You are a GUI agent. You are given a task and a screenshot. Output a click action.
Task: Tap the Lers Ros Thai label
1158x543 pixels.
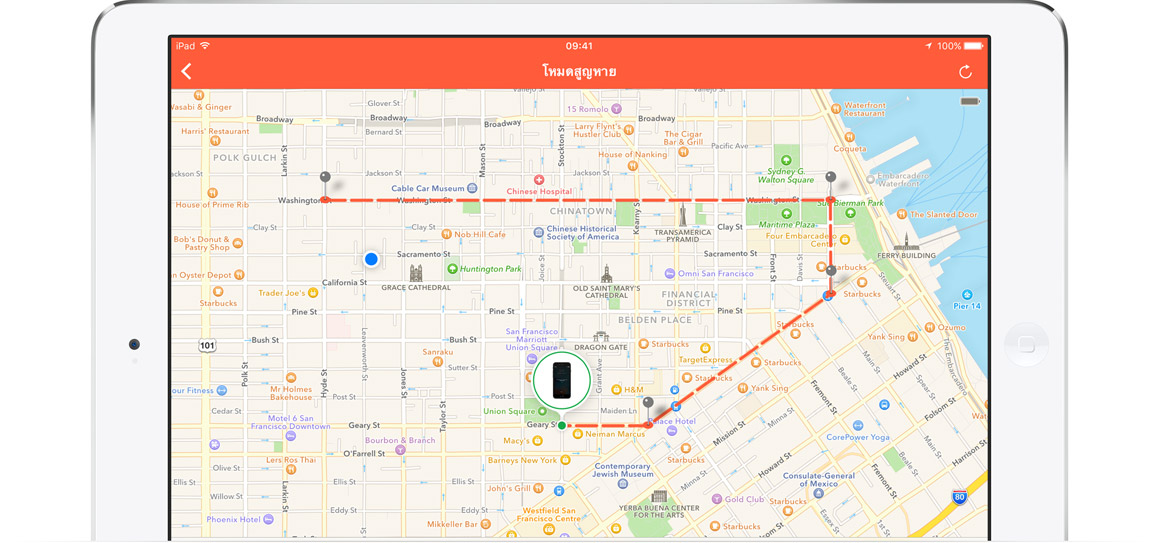point(291,460)
